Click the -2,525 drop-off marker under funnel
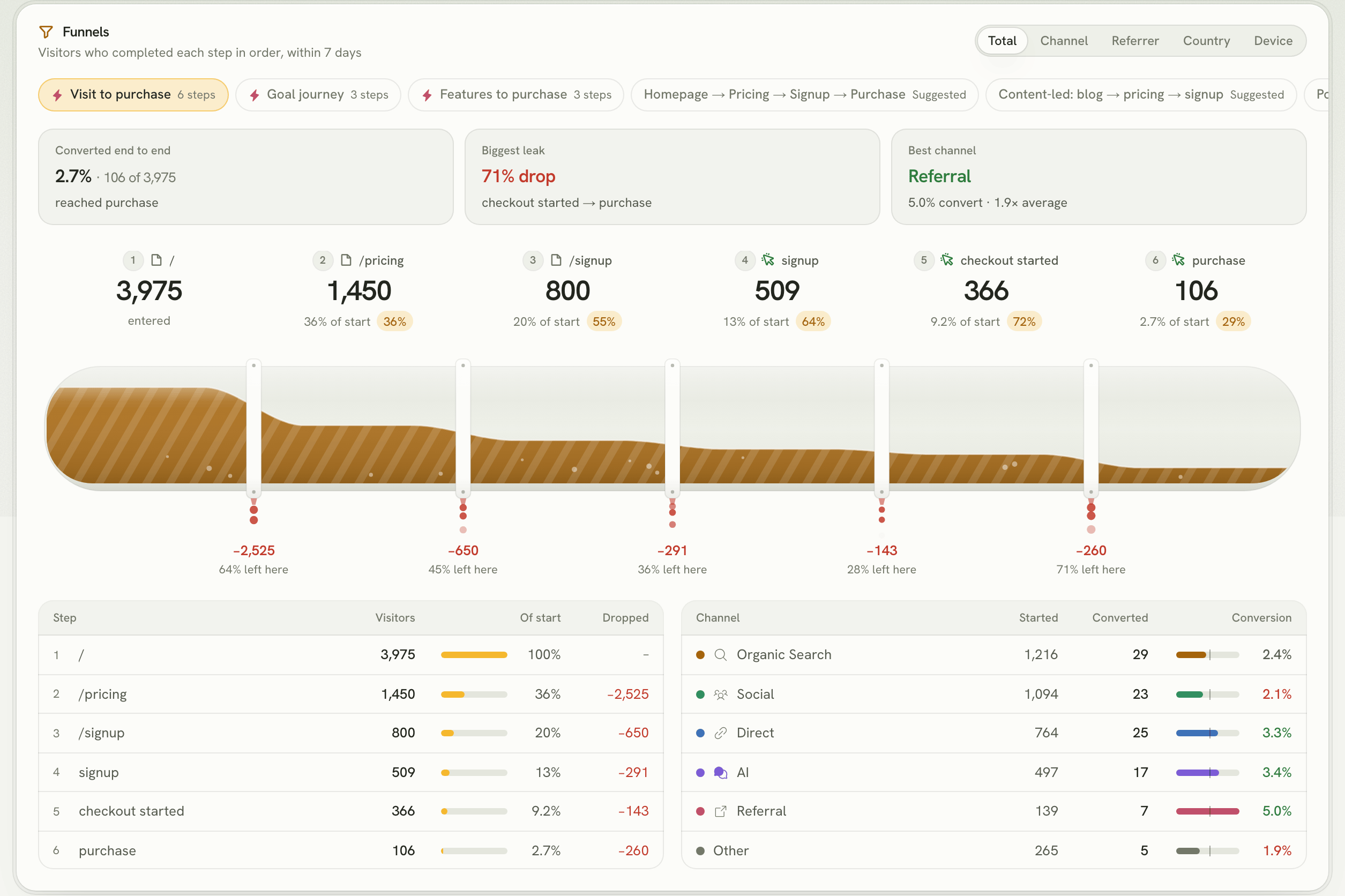This screenshot has height=896, width=1345. pyautogui.click(x=253, y=550)
